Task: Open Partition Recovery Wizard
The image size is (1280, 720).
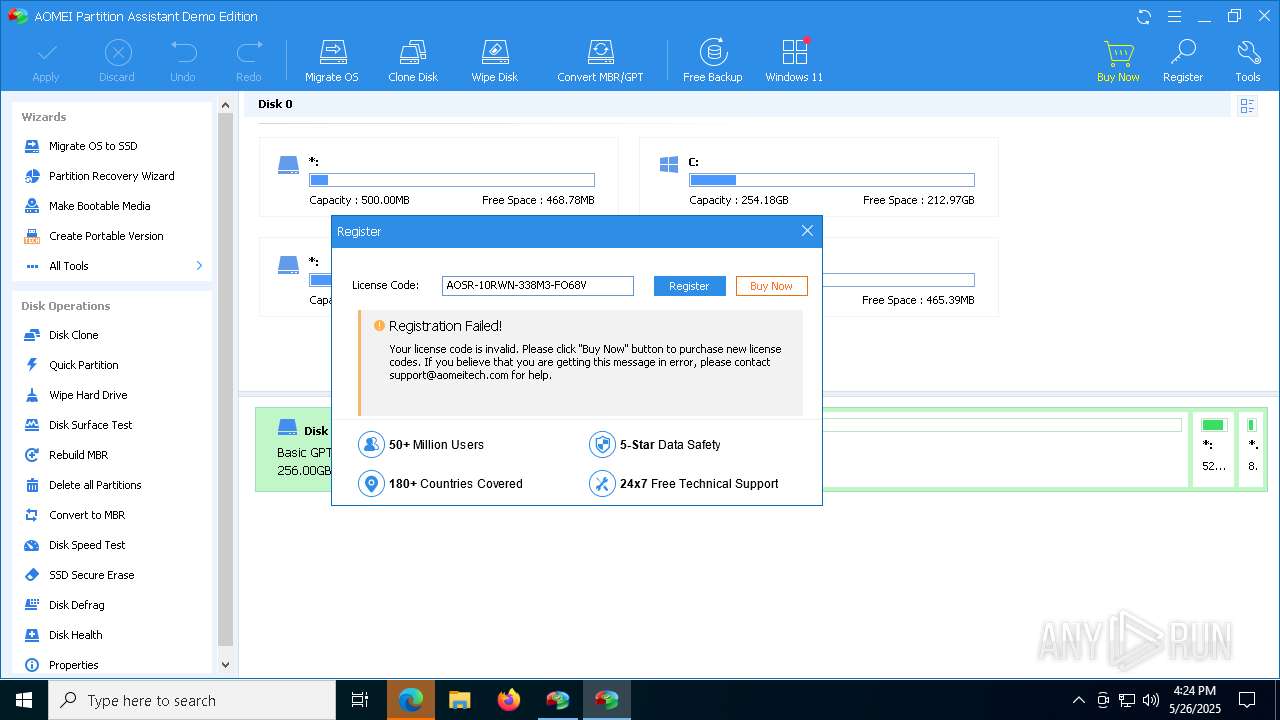Action: click(110, 176)
